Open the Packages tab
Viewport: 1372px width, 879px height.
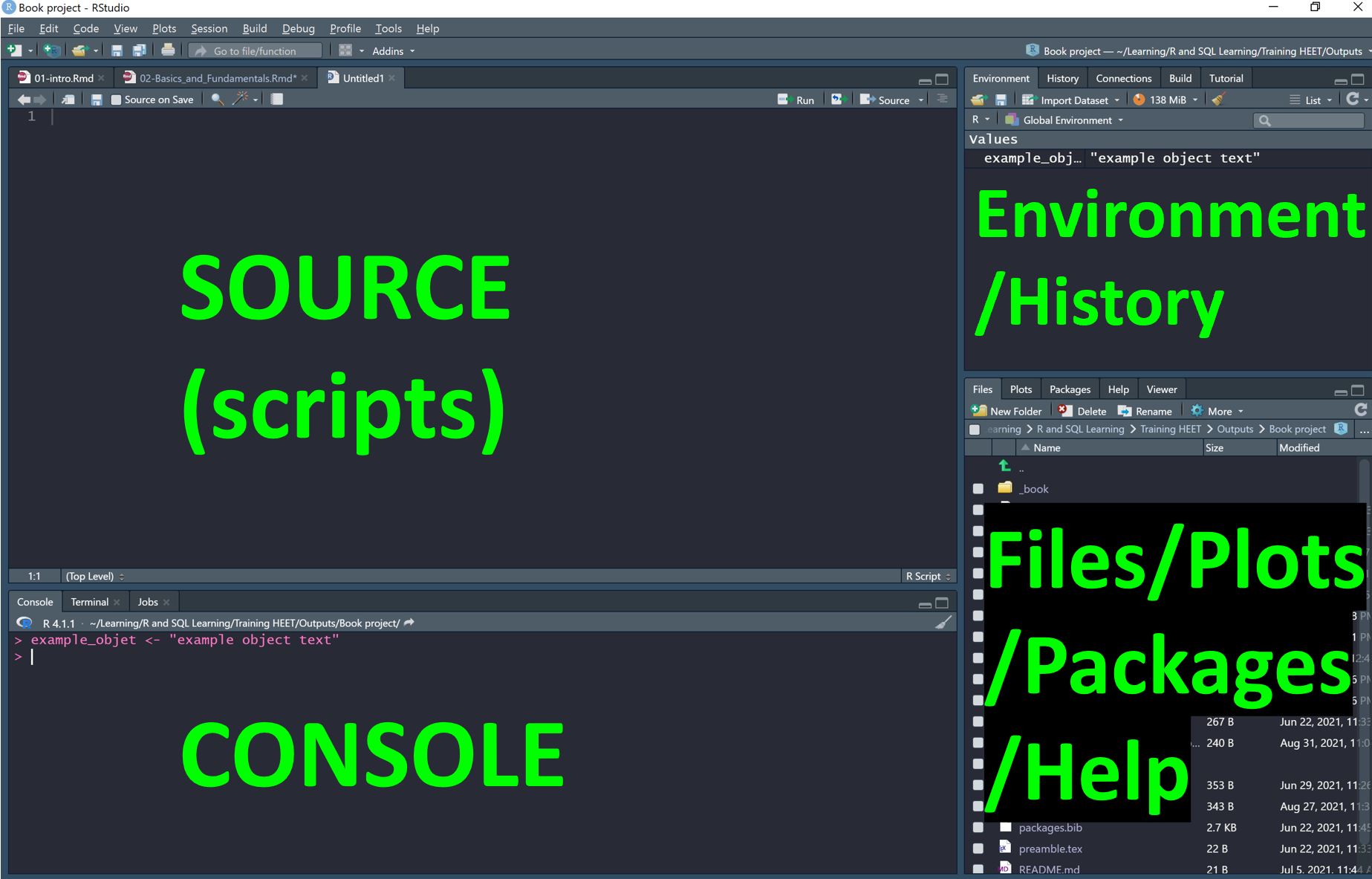(x=1070, y=389)
